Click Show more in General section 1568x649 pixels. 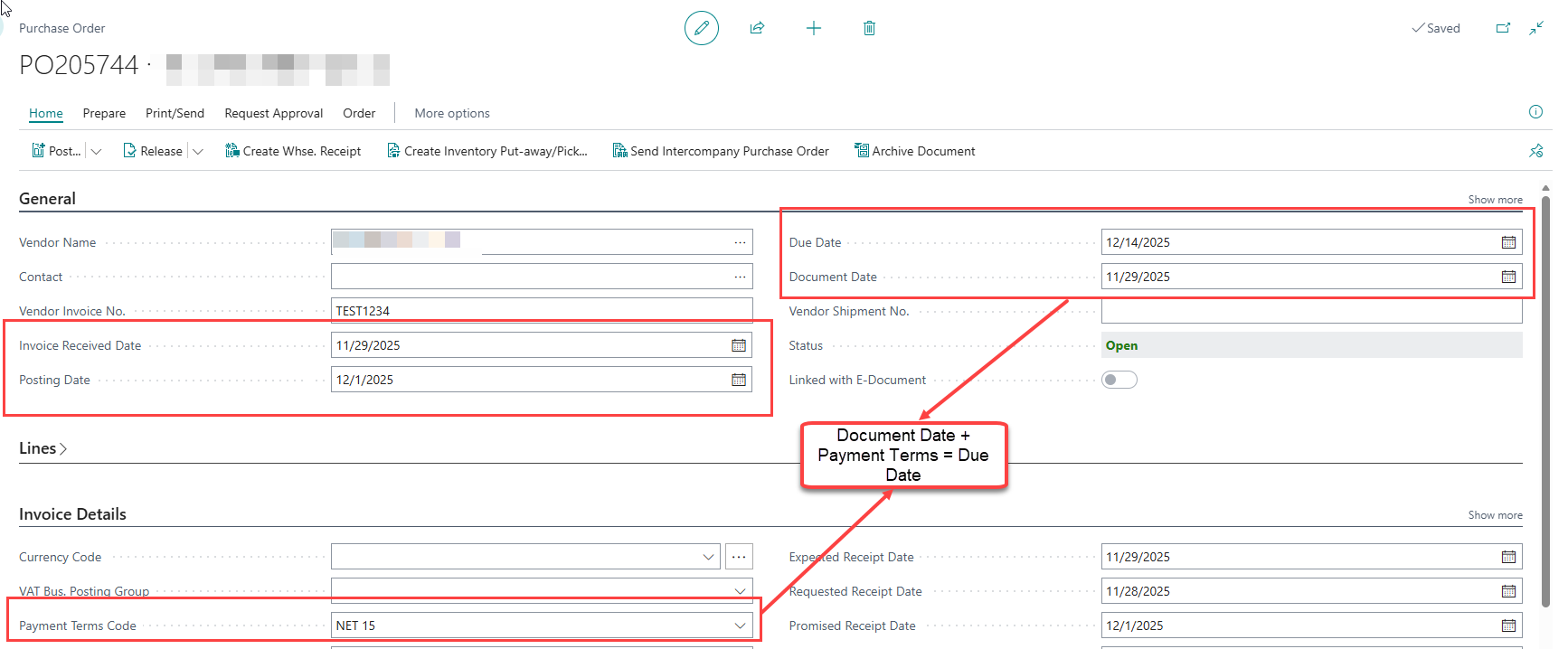1495,200
